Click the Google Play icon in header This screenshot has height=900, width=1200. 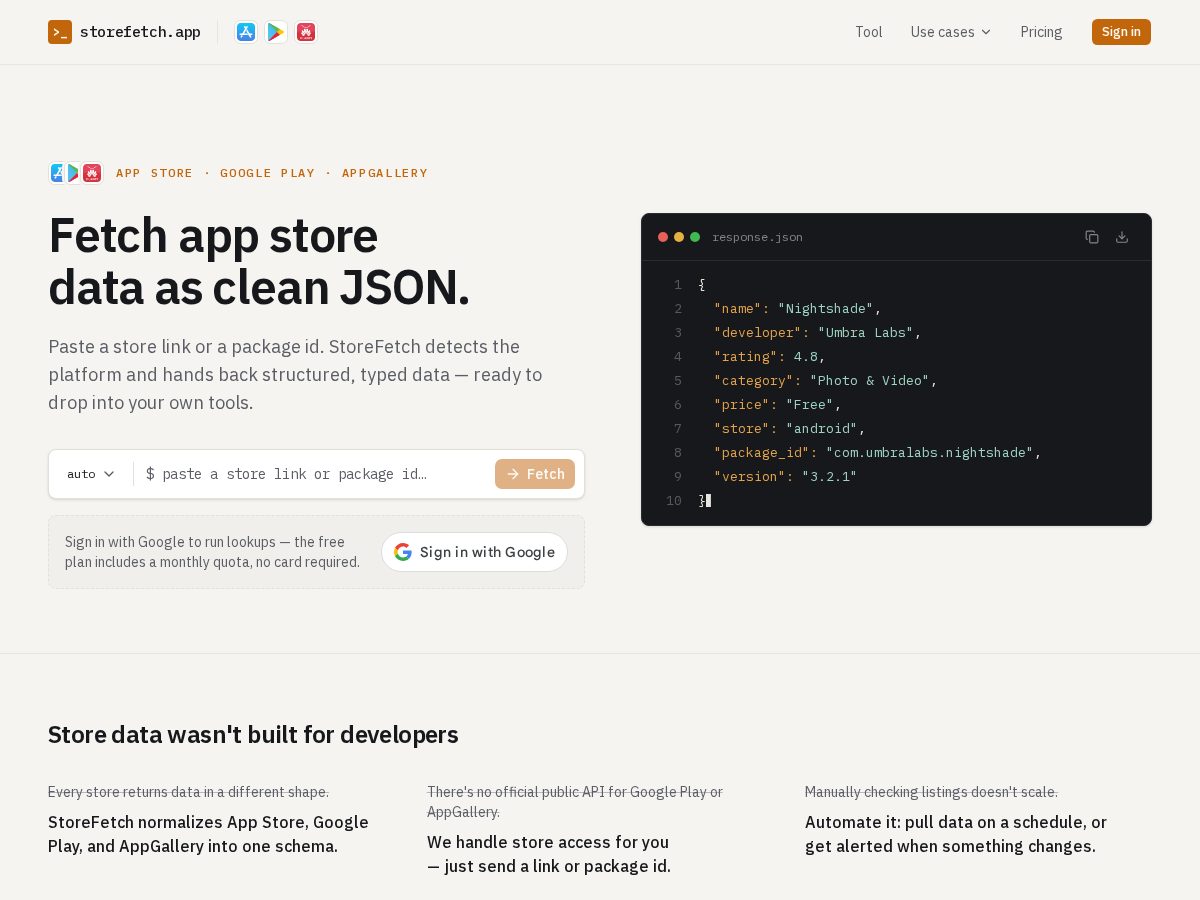(x=276, y=32)
